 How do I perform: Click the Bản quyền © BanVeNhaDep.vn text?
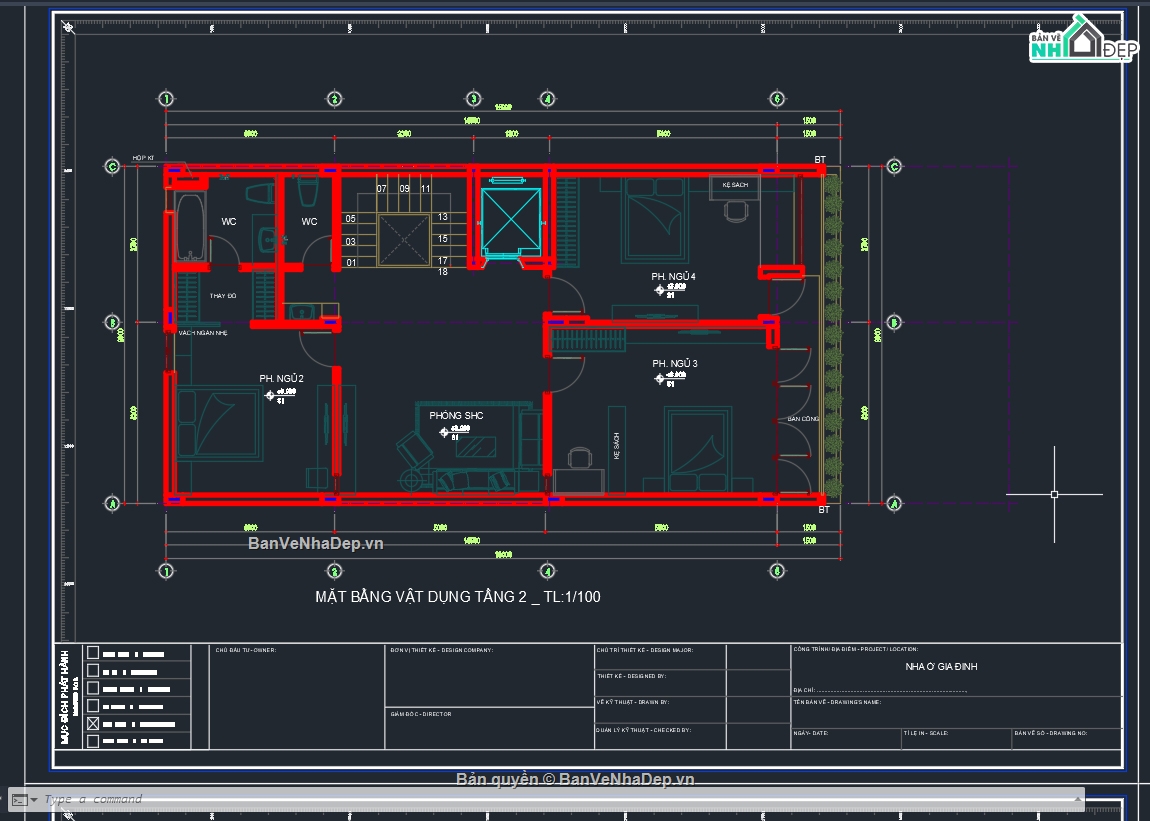[x=575, y=779]
